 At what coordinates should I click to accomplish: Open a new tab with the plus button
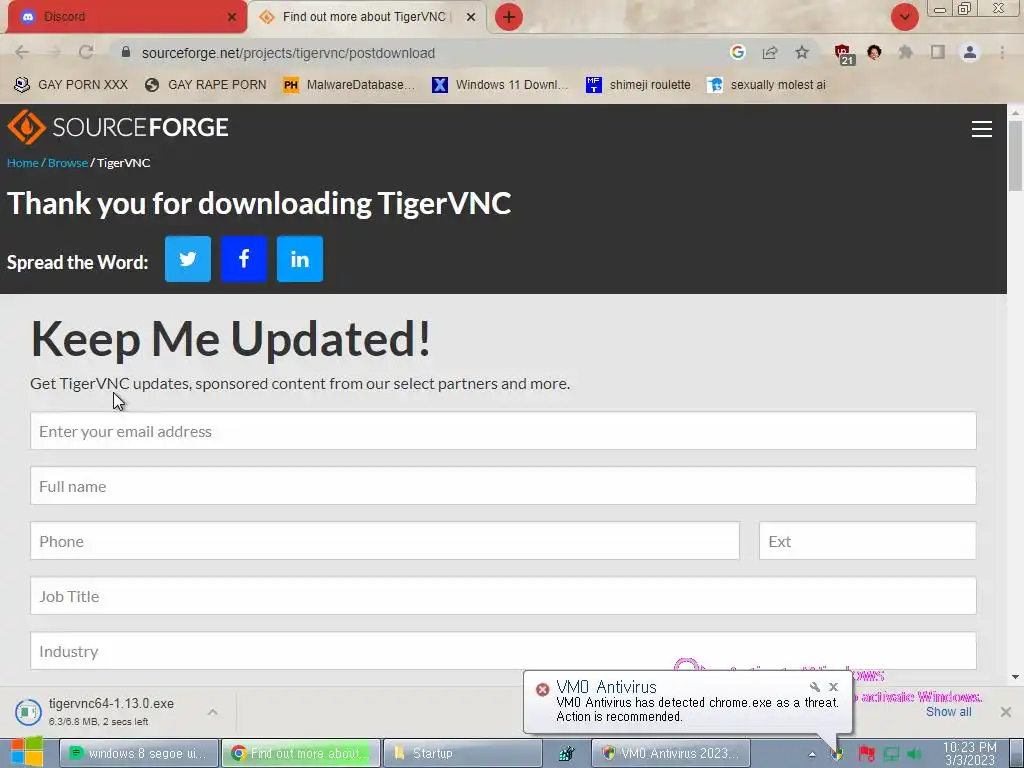509,17
